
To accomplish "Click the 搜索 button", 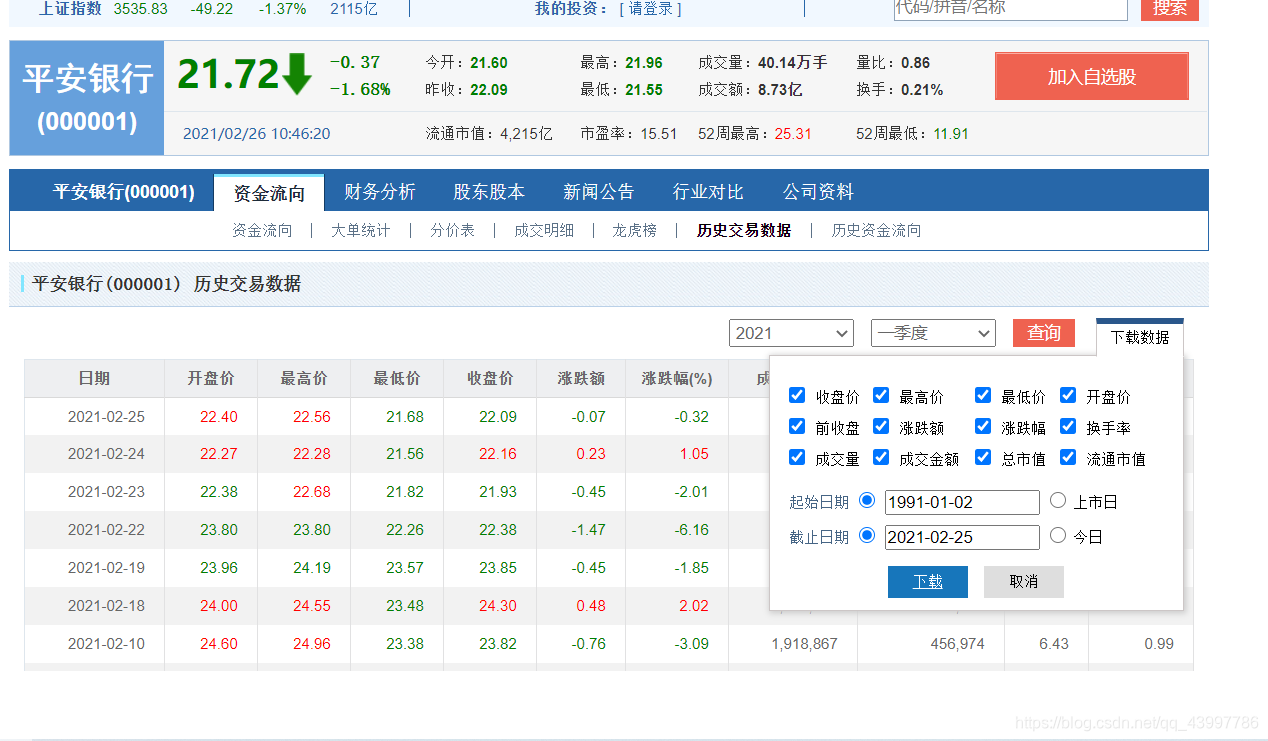I will click(x=1170, y=8).
